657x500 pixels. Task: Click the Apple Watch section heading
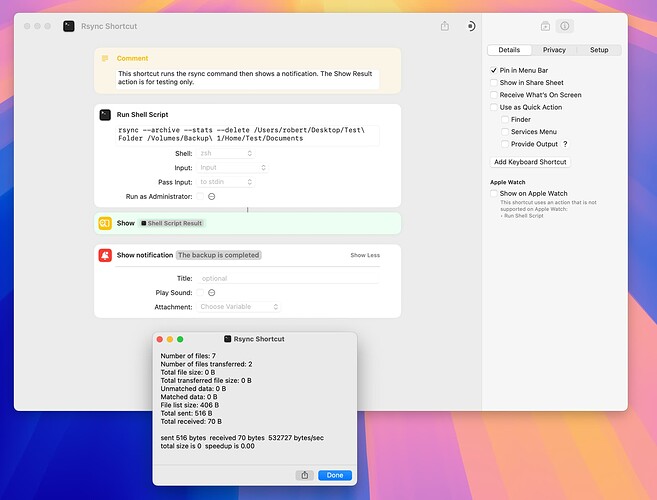tap(507, 182)
